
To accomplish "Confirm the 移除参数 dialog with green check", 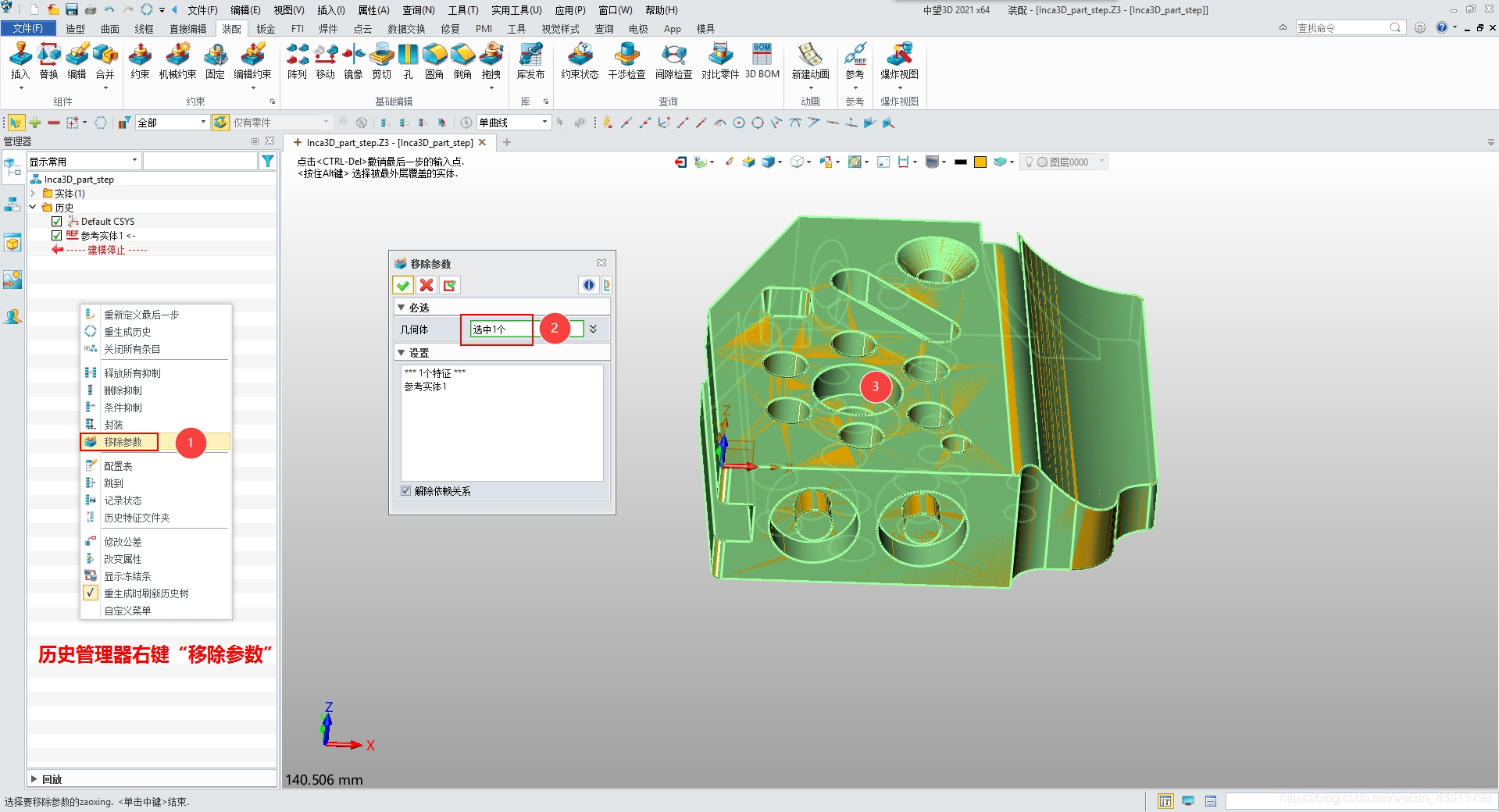I will (x=403, y=285).
